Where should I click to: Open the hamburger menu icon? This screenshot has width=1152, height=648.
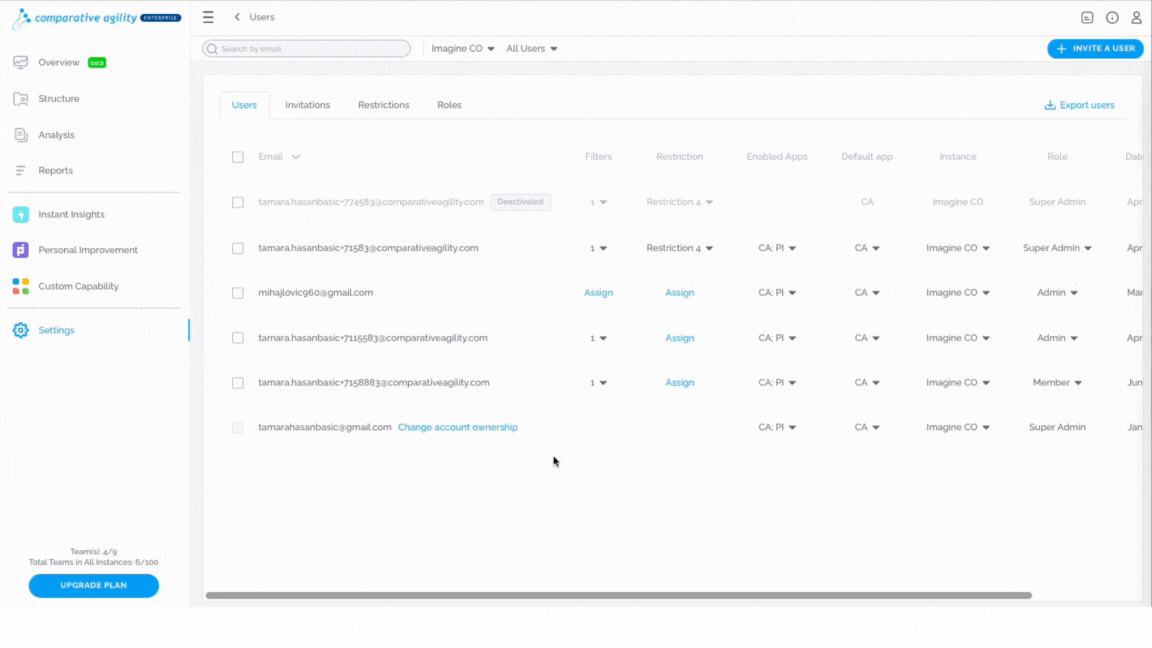pos(208,17)
